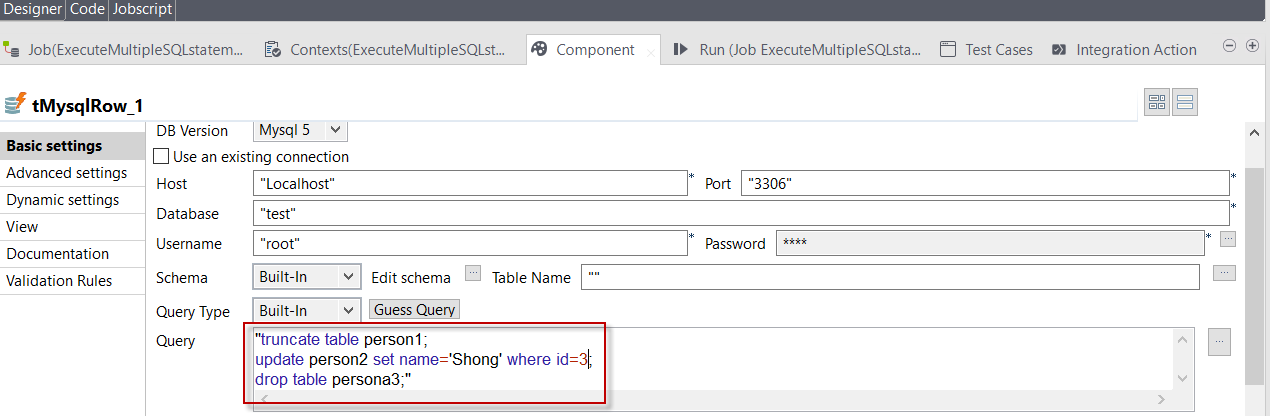Open the View section
Screen dimensions: 1270x416
point(72,227)
